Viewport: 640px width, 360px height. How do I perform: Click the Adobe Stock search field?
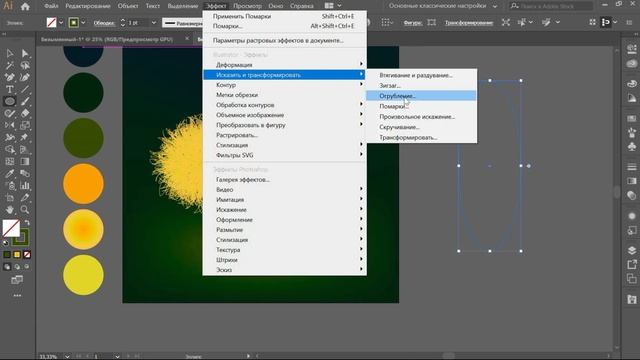(x=551, y=6)
